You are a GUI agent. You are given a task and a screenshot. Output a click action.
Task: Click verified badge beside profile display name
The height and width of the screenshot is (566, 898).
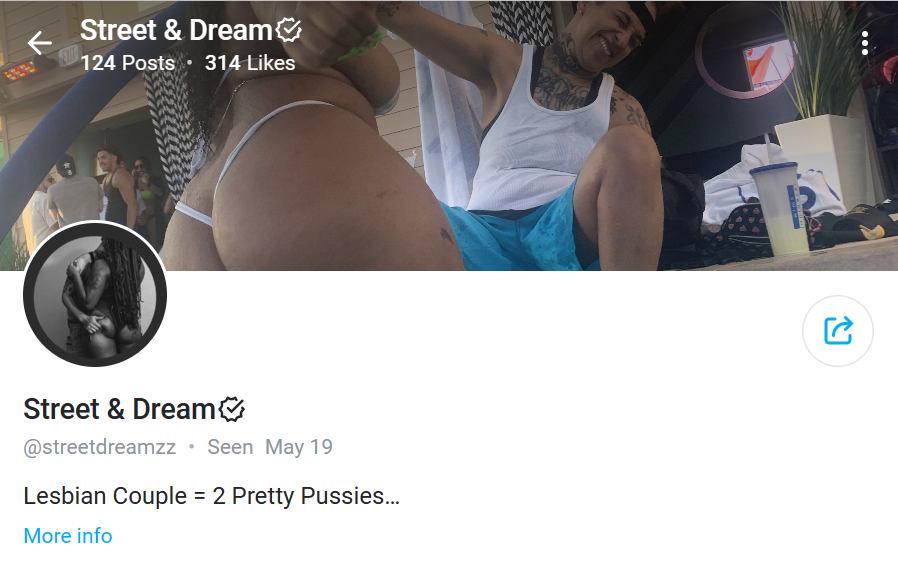232,409
